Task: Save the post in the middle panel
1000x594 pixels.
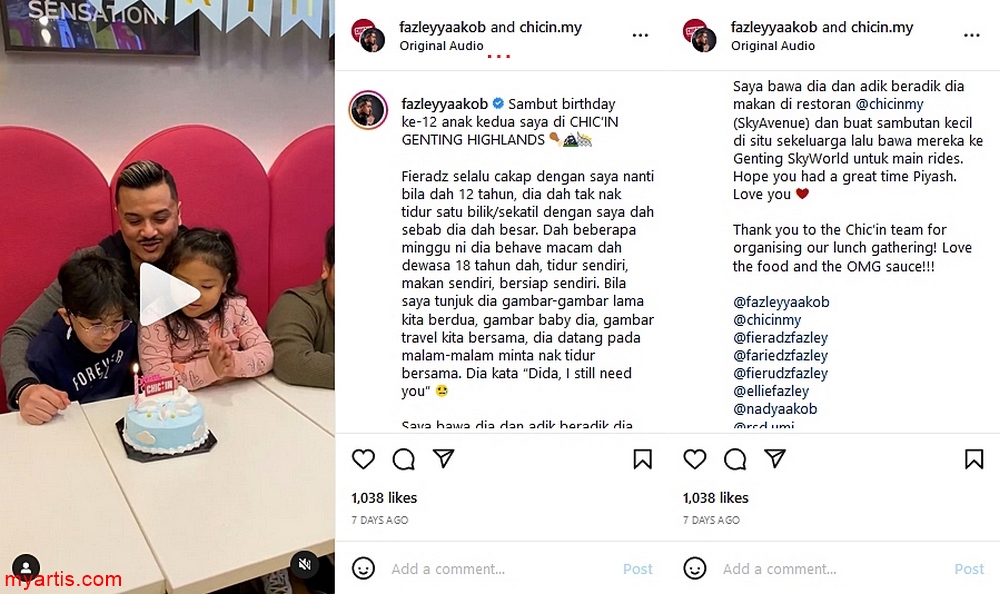Action: tap(642, 459)
